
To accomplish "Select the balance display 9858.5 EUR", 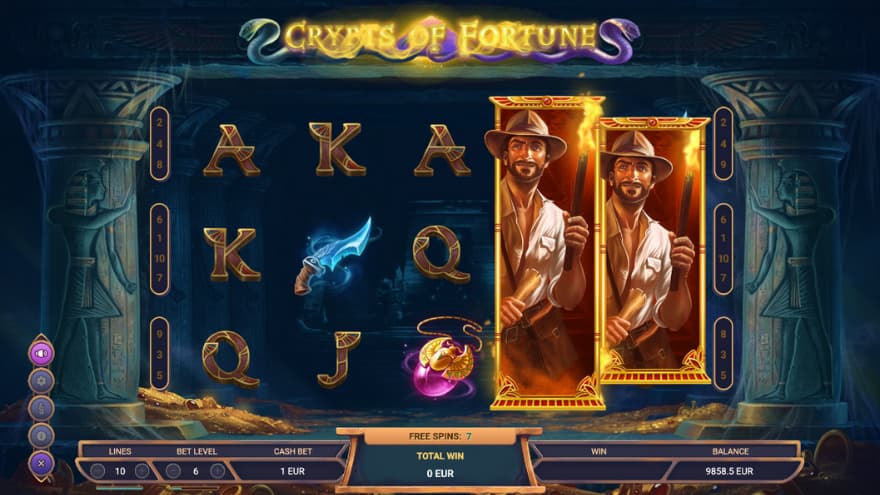I will click(730, 471).
